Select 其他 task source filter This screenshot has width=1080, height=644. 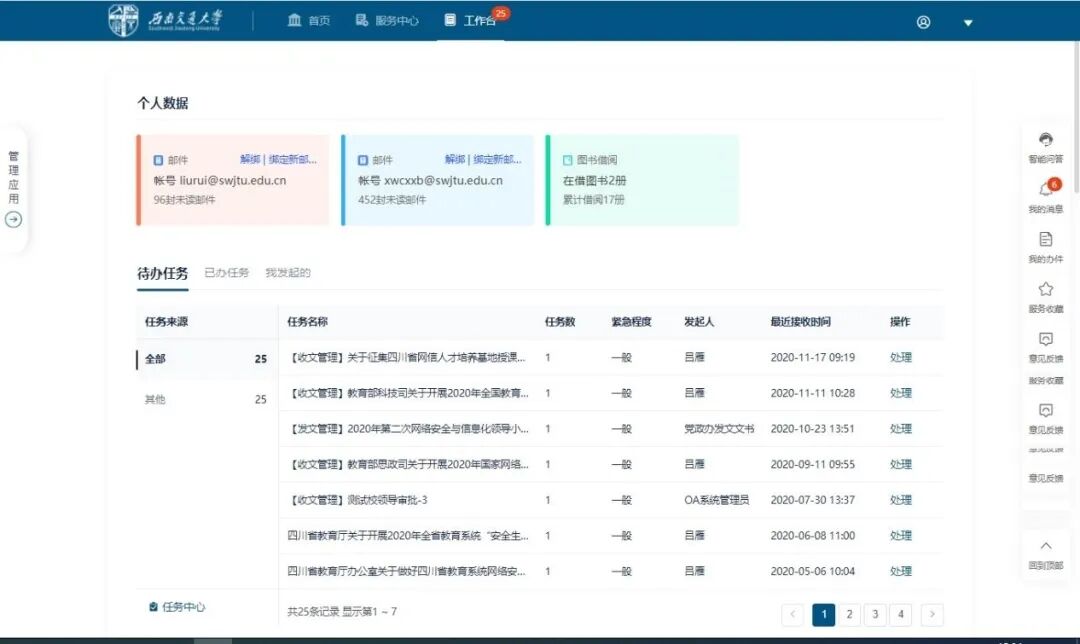tap(207, 399)
